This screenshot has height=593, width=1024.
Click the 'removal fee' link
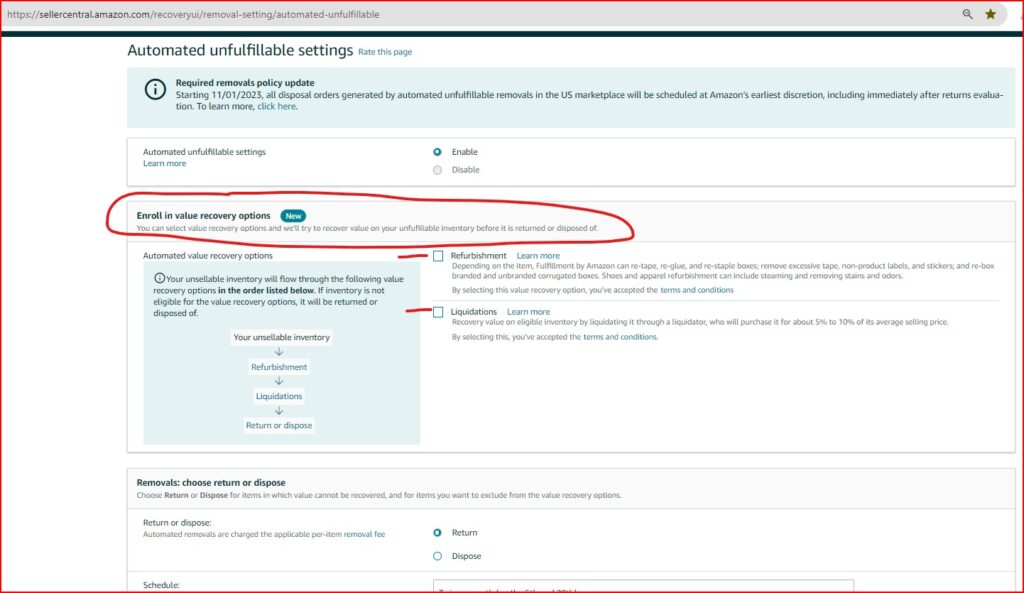[x=364, y=535]
